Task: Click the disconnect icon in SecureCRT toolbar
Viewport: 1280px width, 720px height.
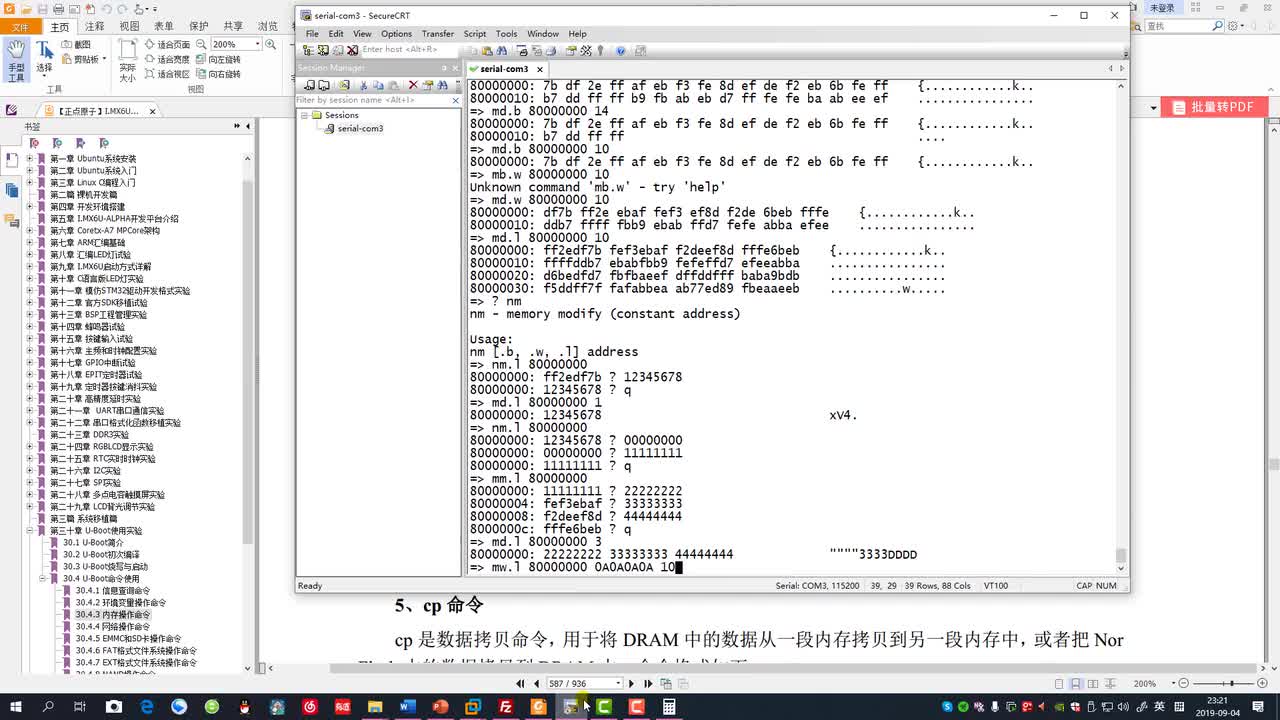Action: [352, 50]
